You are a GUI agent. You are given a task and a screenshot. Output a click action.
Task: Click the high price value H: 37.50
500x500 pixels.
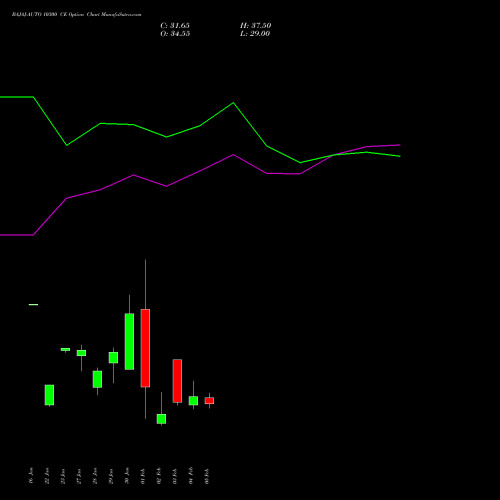[x=255, y=26]
